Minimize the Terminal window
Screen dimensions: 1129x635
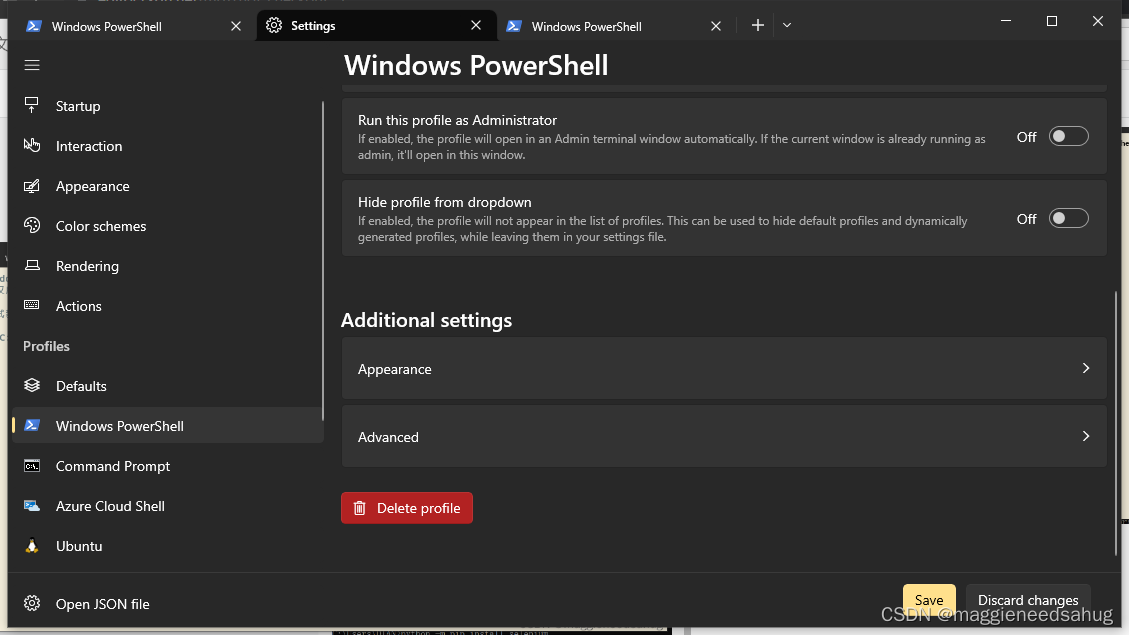pyautogui.click(x=1006, y=21)
